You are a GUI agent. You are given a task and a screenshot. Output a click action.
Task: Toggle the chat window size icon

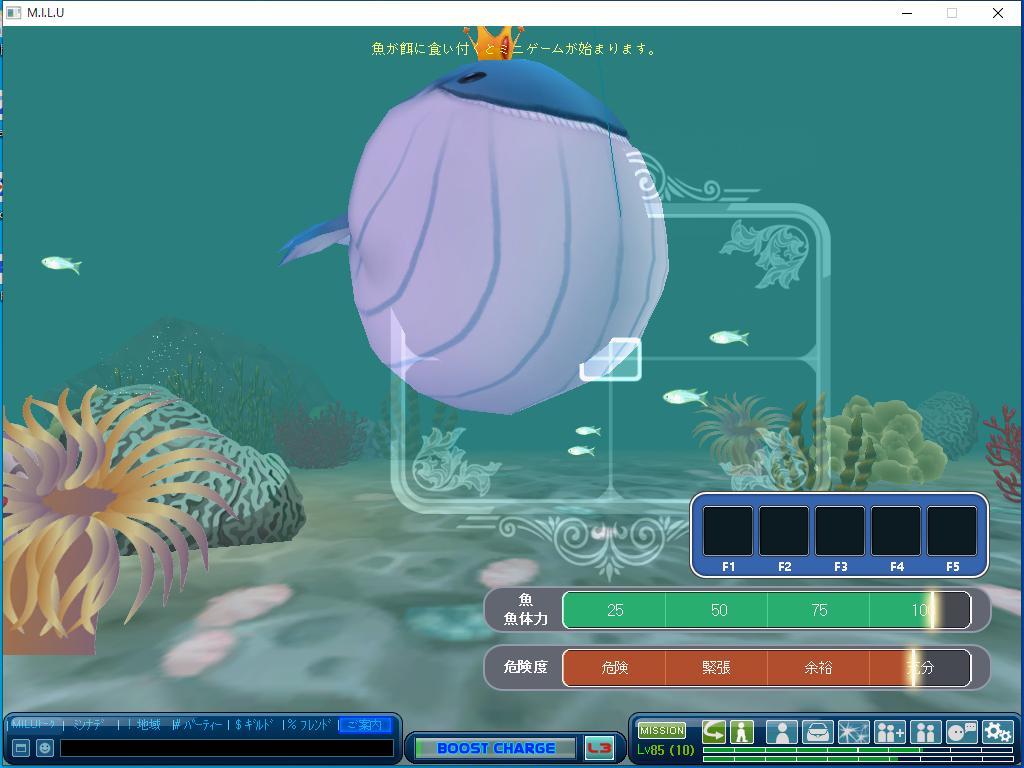click(20, 748)
